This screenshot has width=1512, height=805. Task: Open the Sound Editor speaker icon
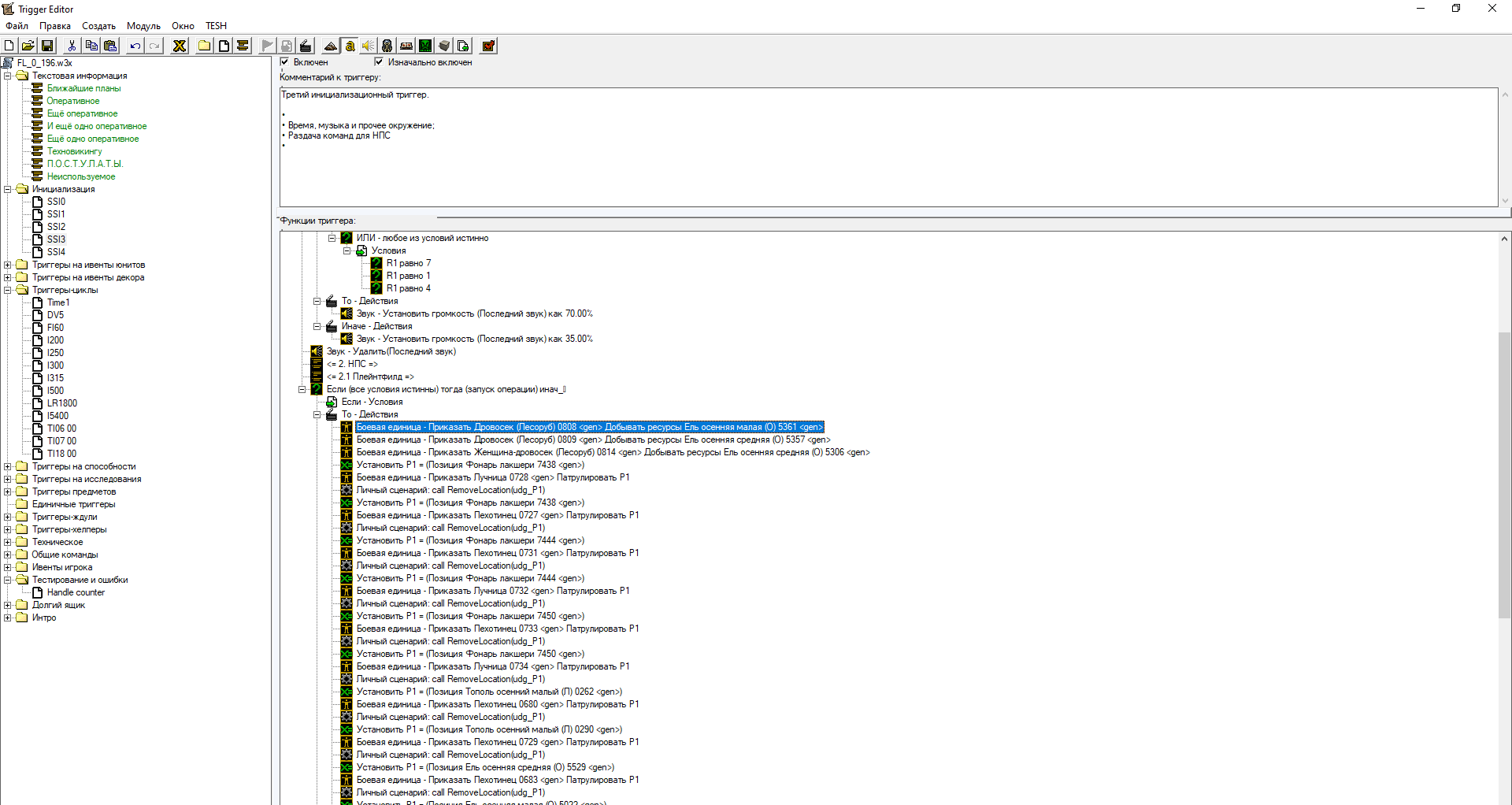[369, 46]
